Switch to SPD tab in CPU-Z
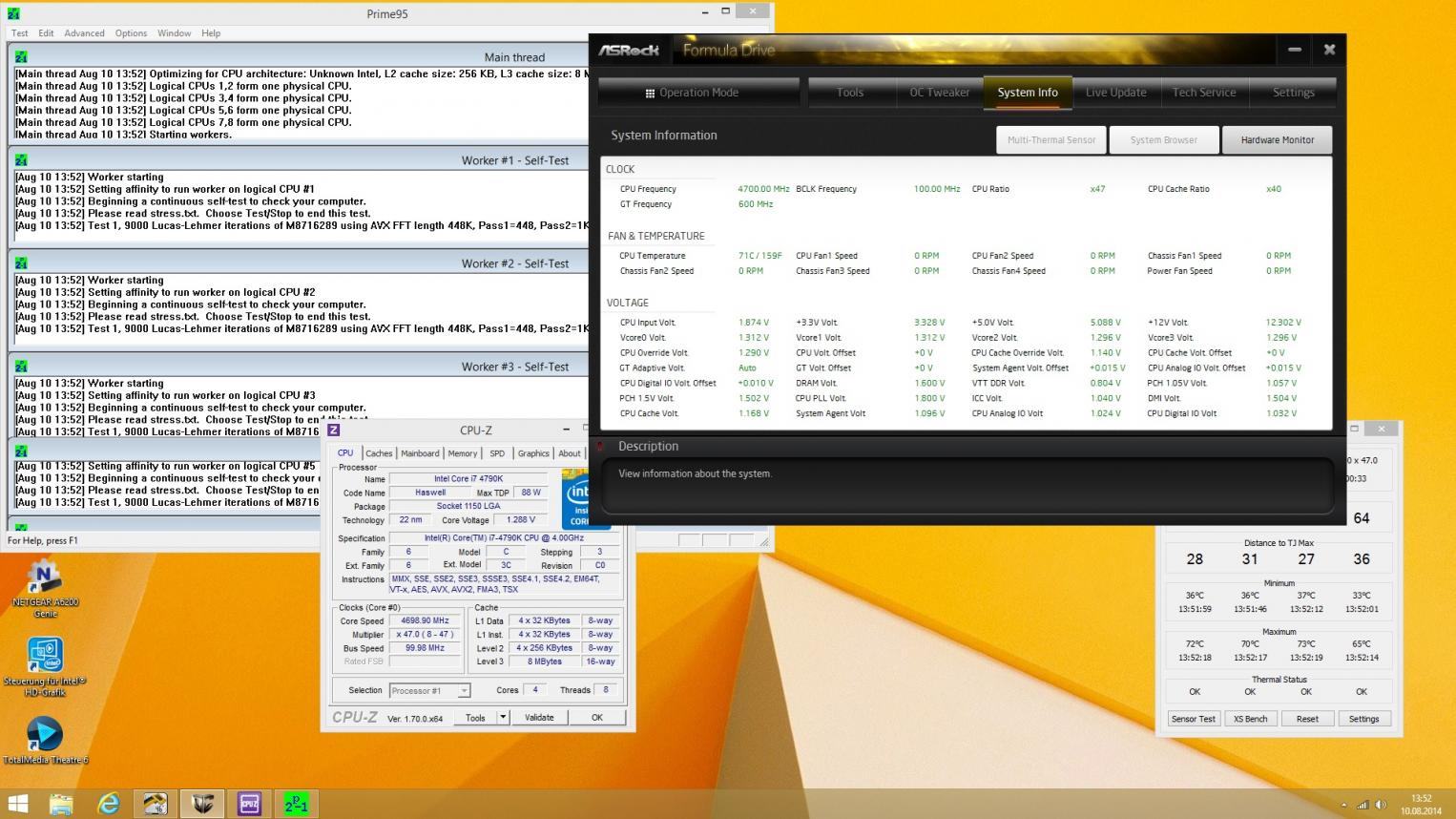 497,453
